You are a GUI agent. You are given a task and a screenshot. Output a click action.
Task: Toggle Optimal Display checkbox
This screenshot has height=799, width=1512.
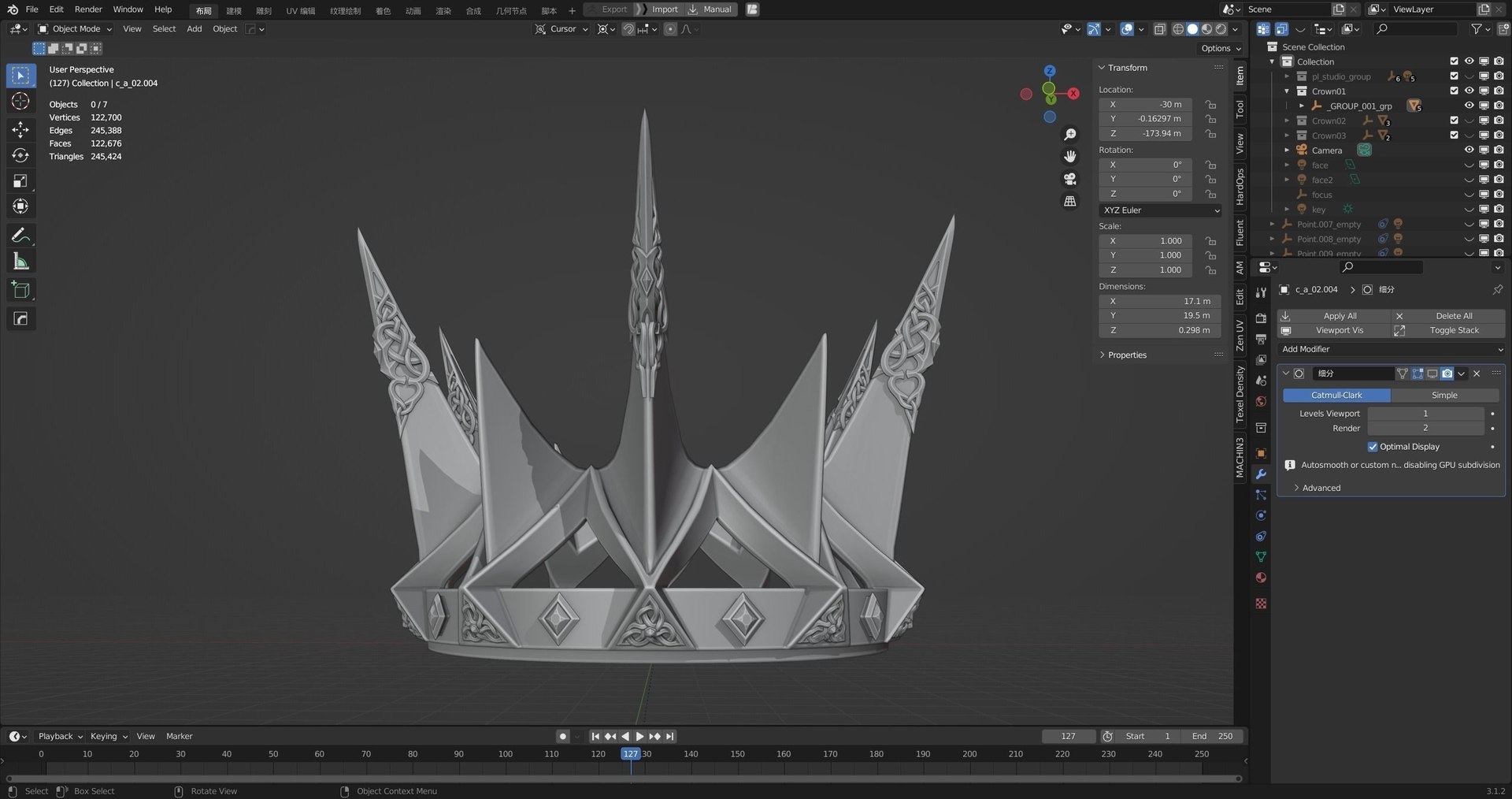click(1373, 447)
